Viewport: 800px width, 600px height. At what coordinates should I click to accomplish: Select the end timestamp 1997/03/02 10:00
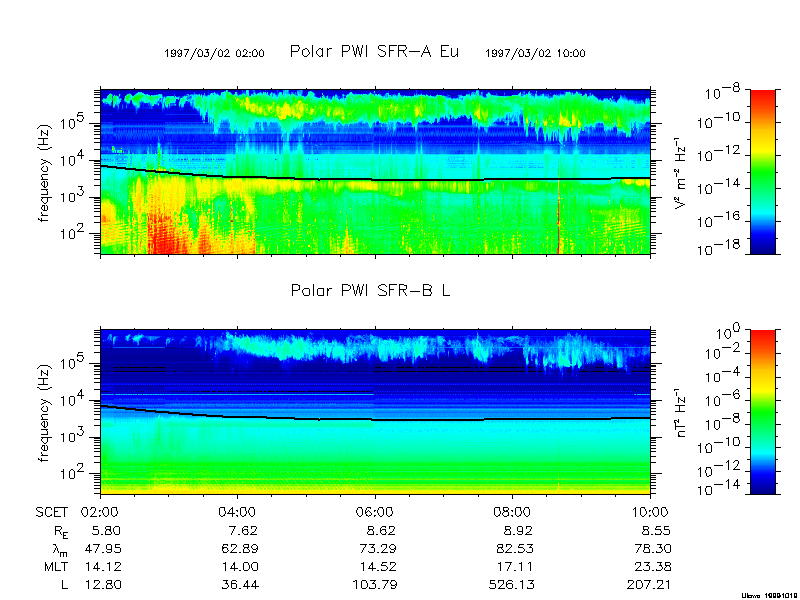(x=535, y=54)
